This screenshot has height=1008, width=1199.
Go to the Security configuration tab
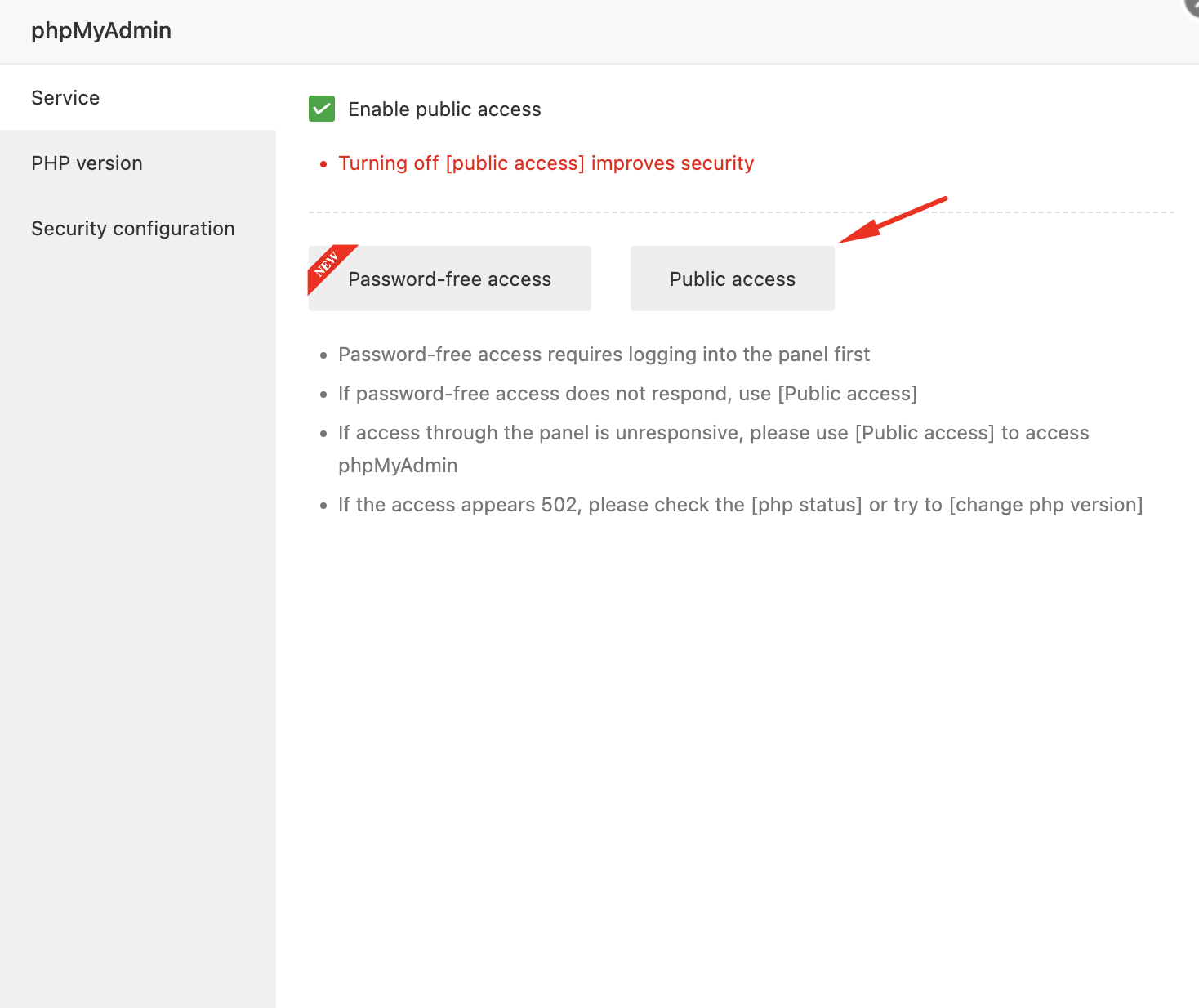[x=132, y=229]
